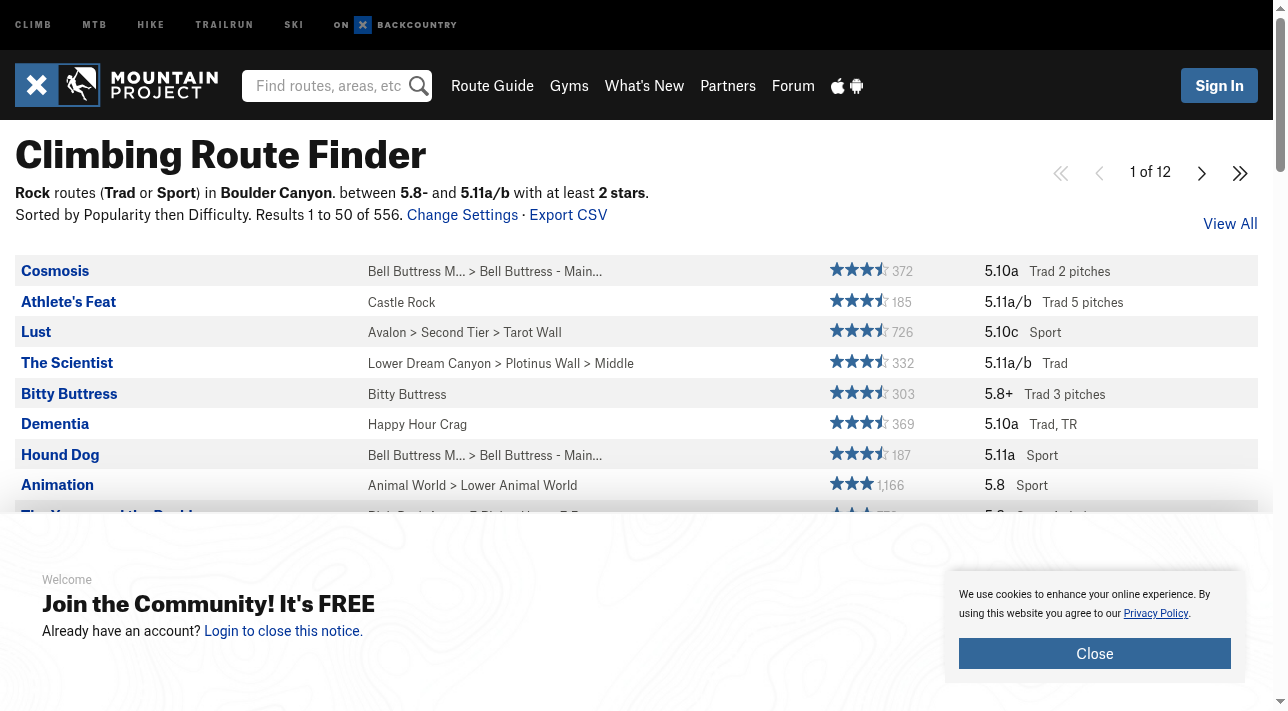Image resolution: width=1288 pixels, height=711 pixels.
Task: Click Happy Hour Crag area text
Action: click(x=417, y=424)
